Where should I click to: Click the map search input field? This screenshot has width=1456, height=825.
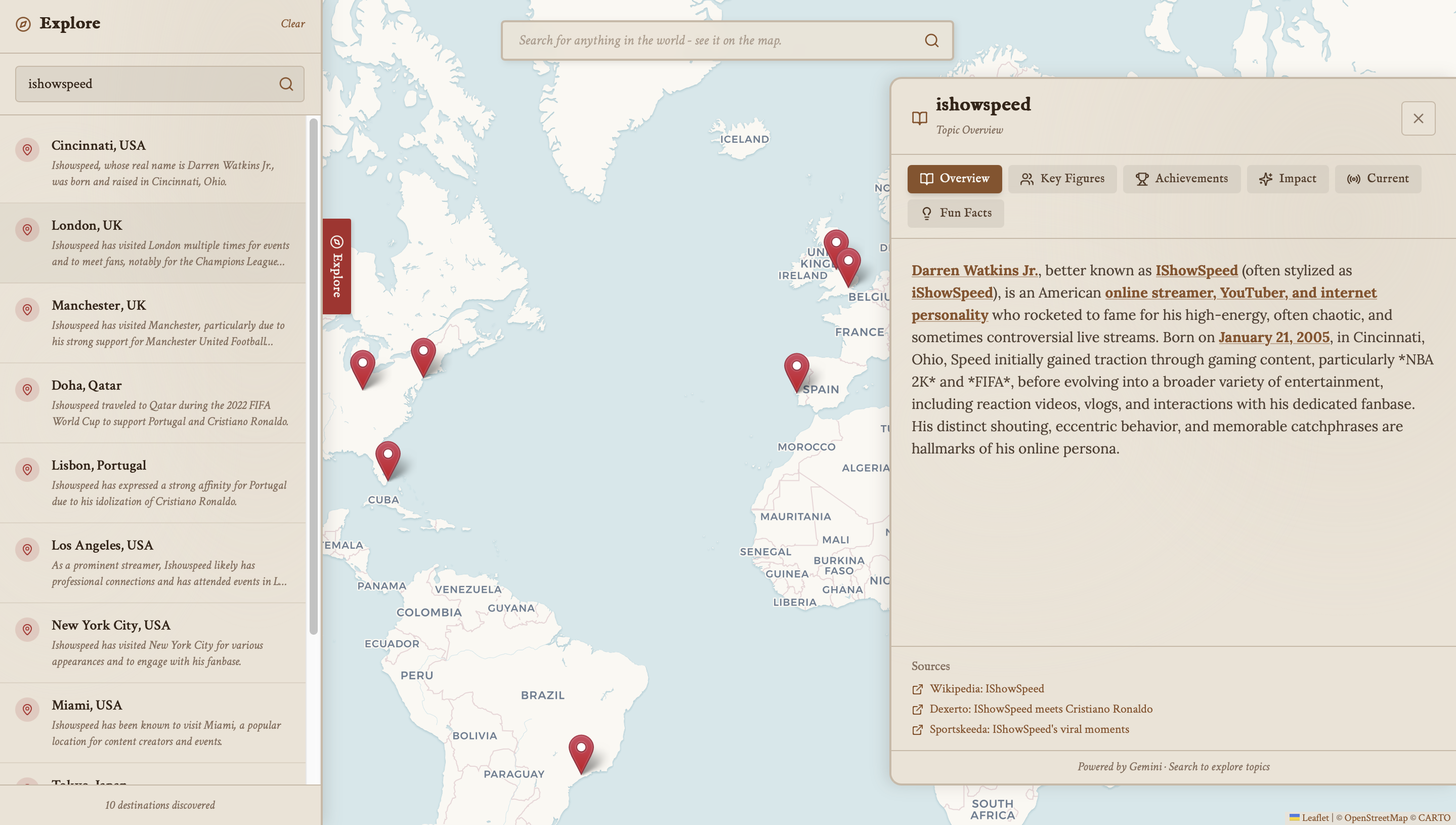coord(713,40)
